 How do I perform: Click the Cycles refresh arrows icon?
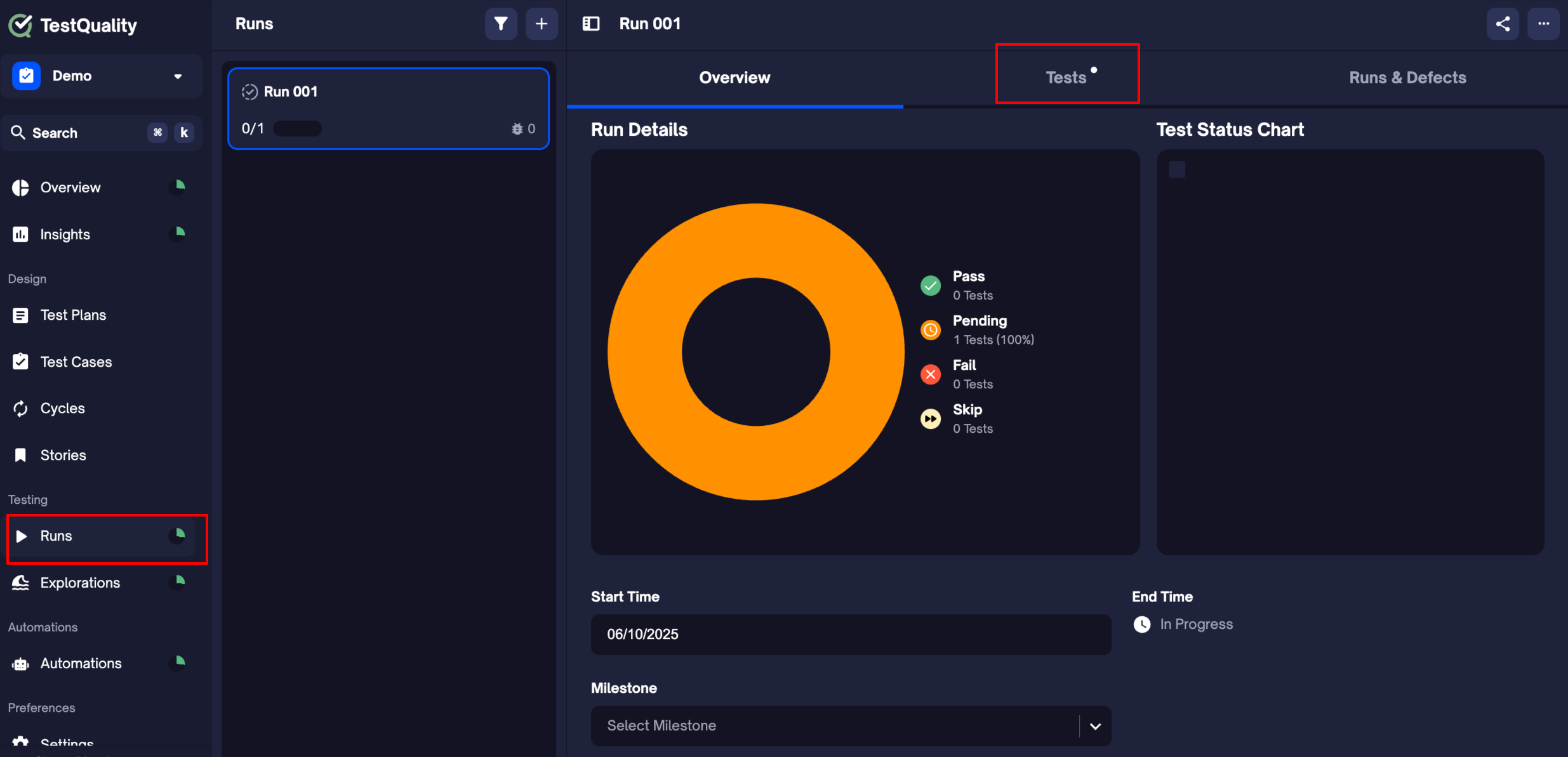pyautogui.click(x=20, y=409)
